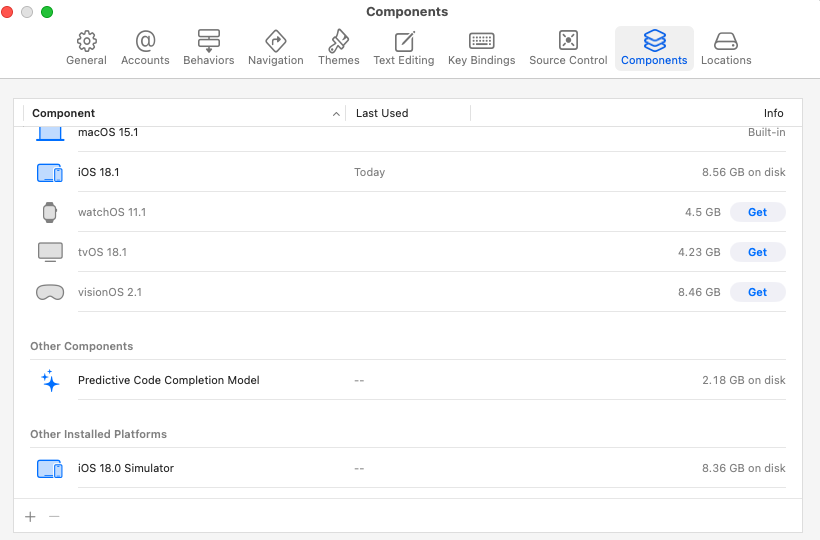Open the Navigation arrow icon
820x540 pixels.
click(276, 40)
